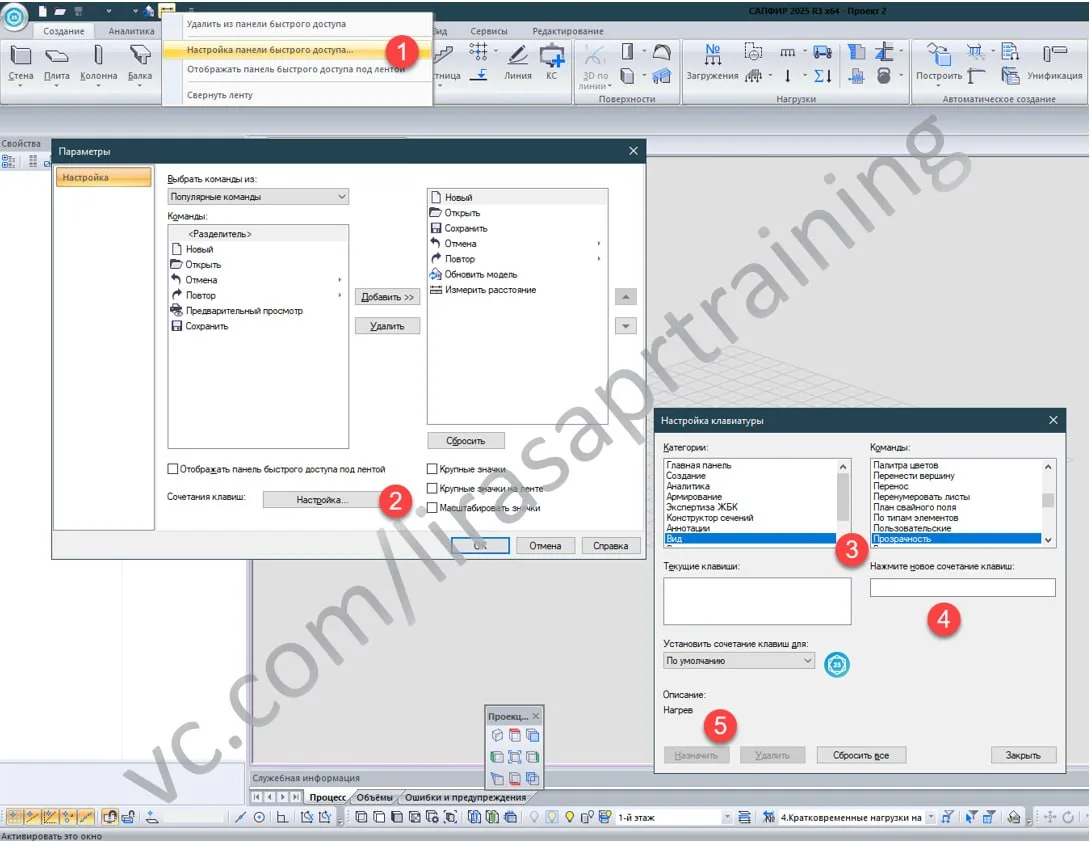Image resolution: width=1091 pixels, height=843 pixels.
Task: Select the Колонна (column) tool
Action: point(98,63)
